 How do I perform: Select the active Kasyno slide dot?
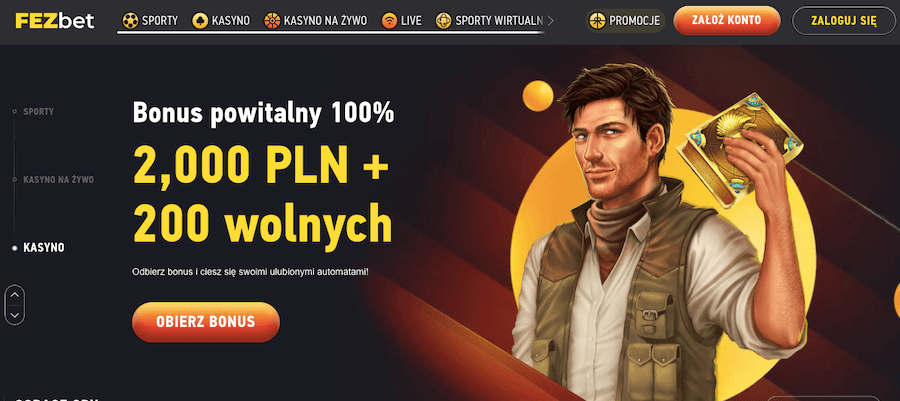[x=14, y=248]
